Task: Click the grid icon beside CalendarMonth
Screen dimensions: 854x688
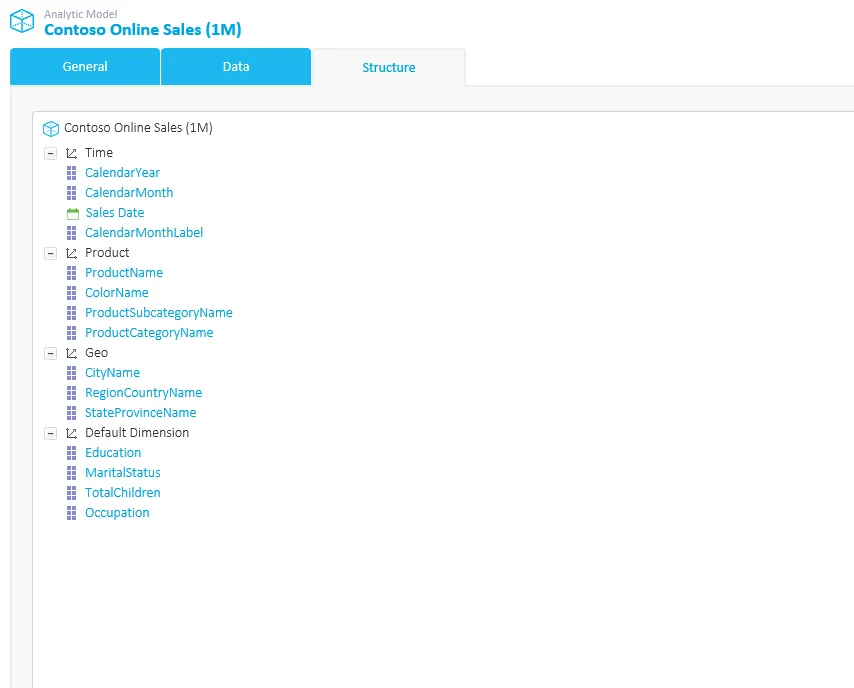Action: [71, 193]
